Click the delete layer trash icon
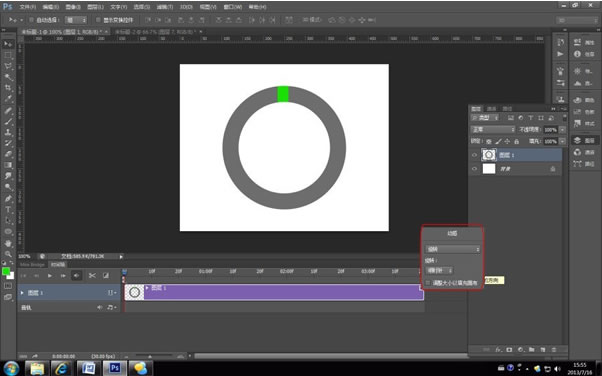This screenshot has width=602, height=376. pyautogui.click(x=554, y=349)
